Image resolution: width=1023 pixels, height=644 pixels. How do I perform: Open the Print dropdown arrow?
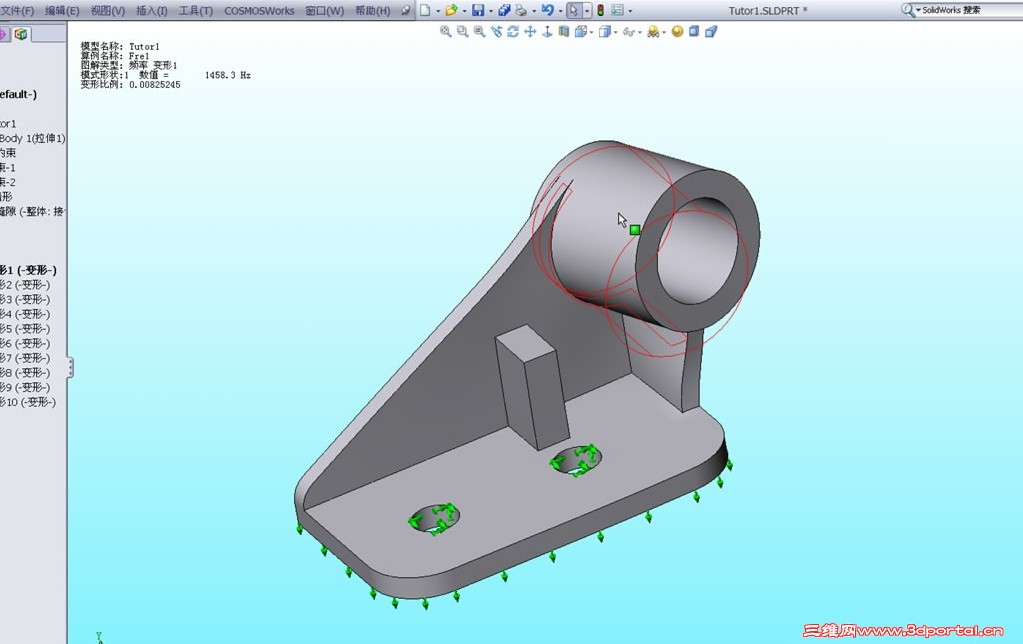tap(534, 11)
